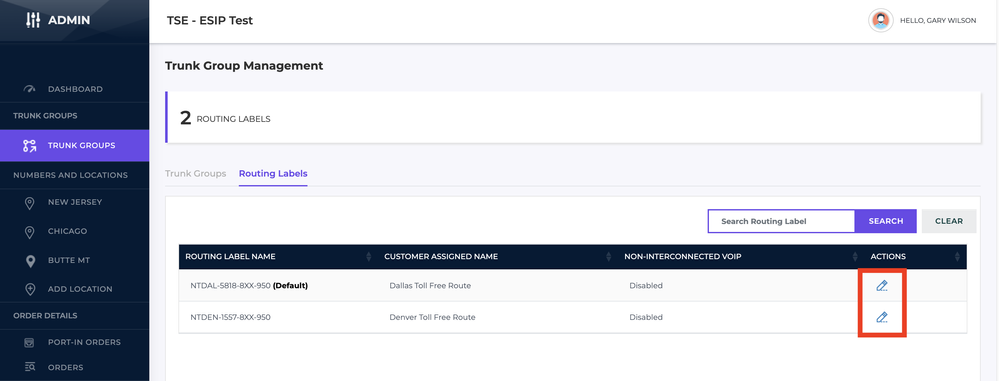Switch to the Trunk Groups tab

coord(196,173)
